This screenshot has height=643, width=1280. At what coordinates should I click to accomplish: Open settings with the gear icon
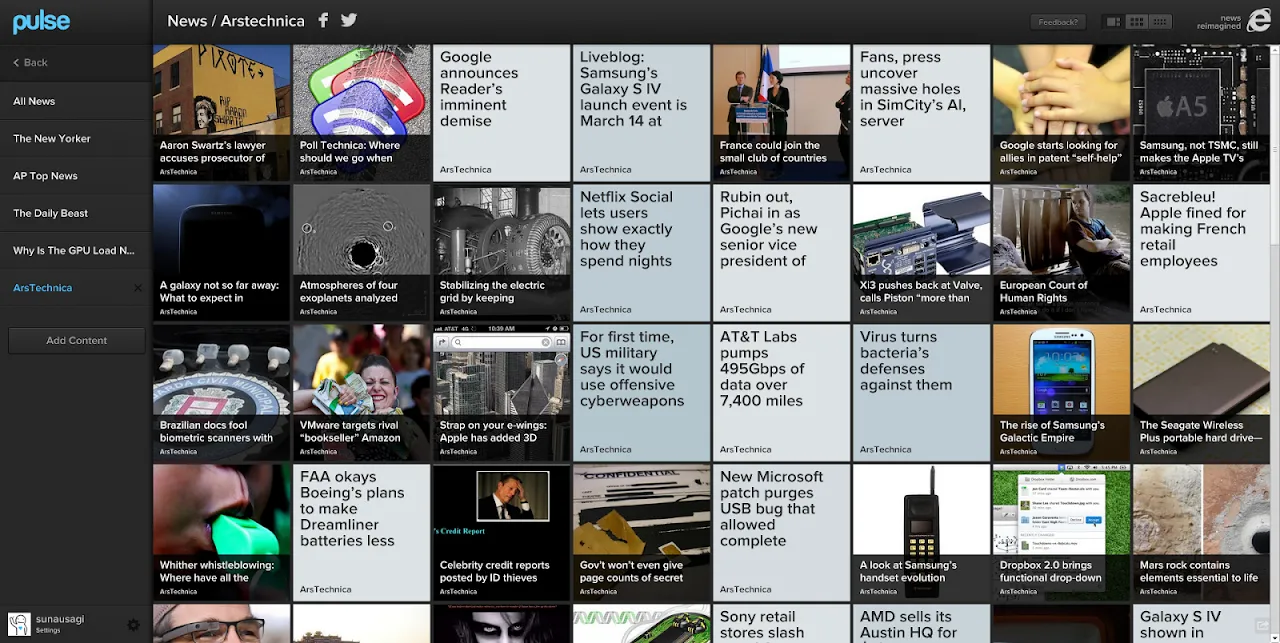(133, 625)
